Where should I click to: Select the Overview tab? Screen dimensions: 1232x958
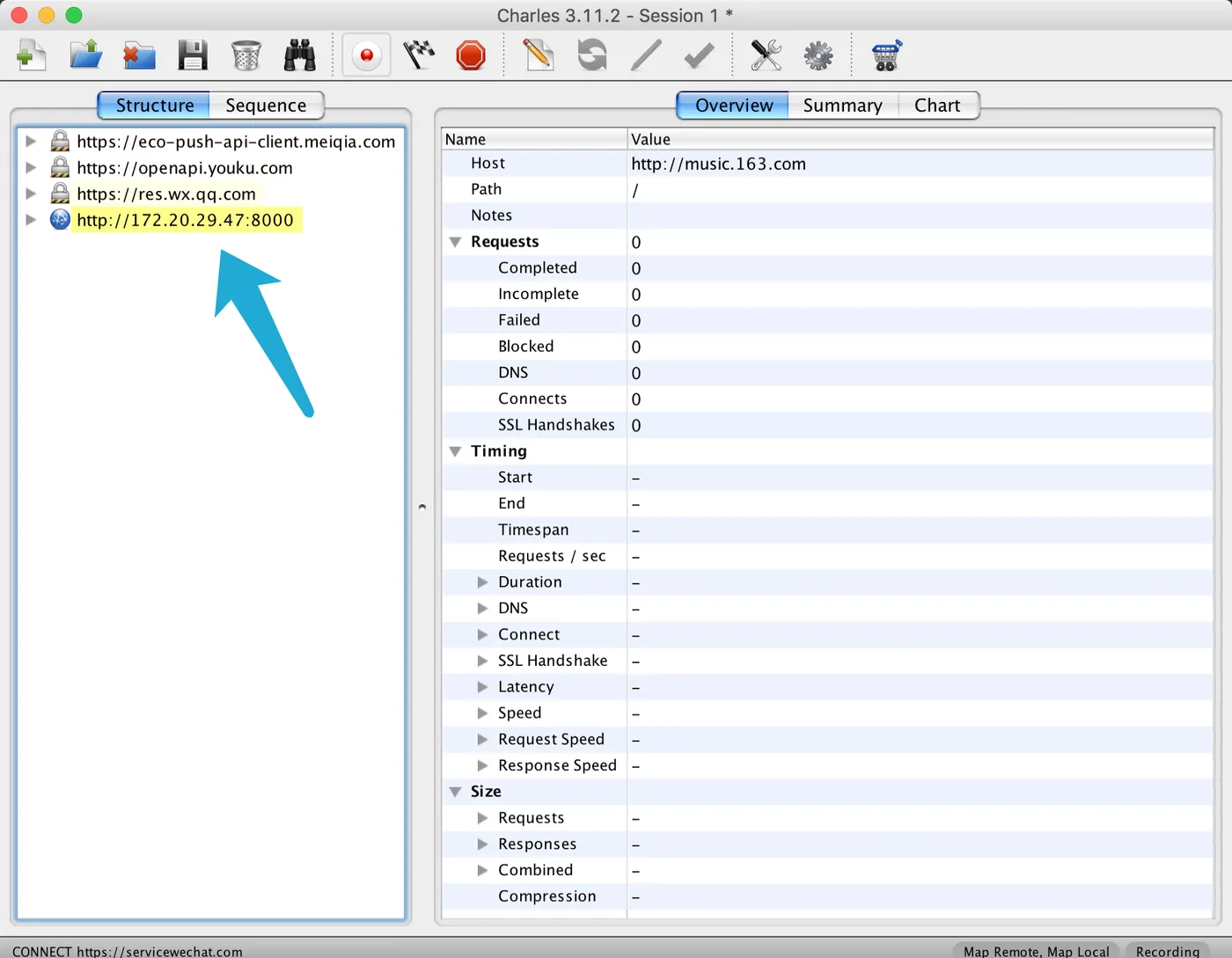tap(733, 106)
